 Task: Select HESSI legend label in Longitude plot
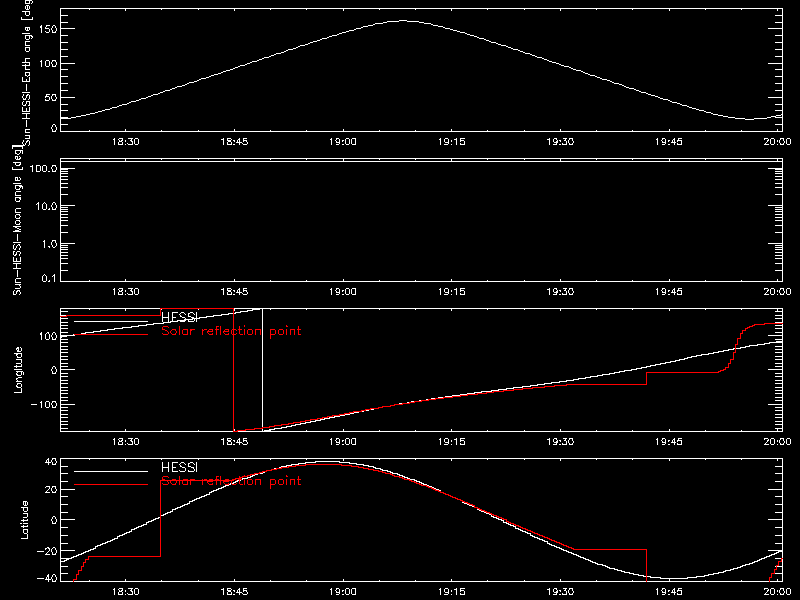[179, 317]
